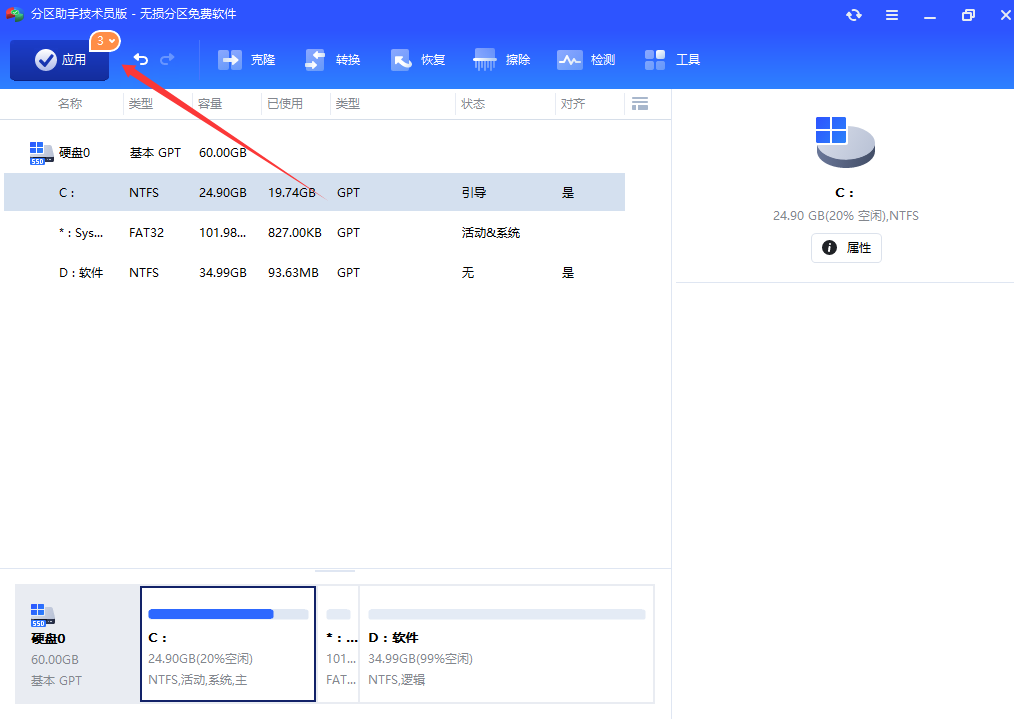Click the C: disk usage pie chart

pos(844,140)
